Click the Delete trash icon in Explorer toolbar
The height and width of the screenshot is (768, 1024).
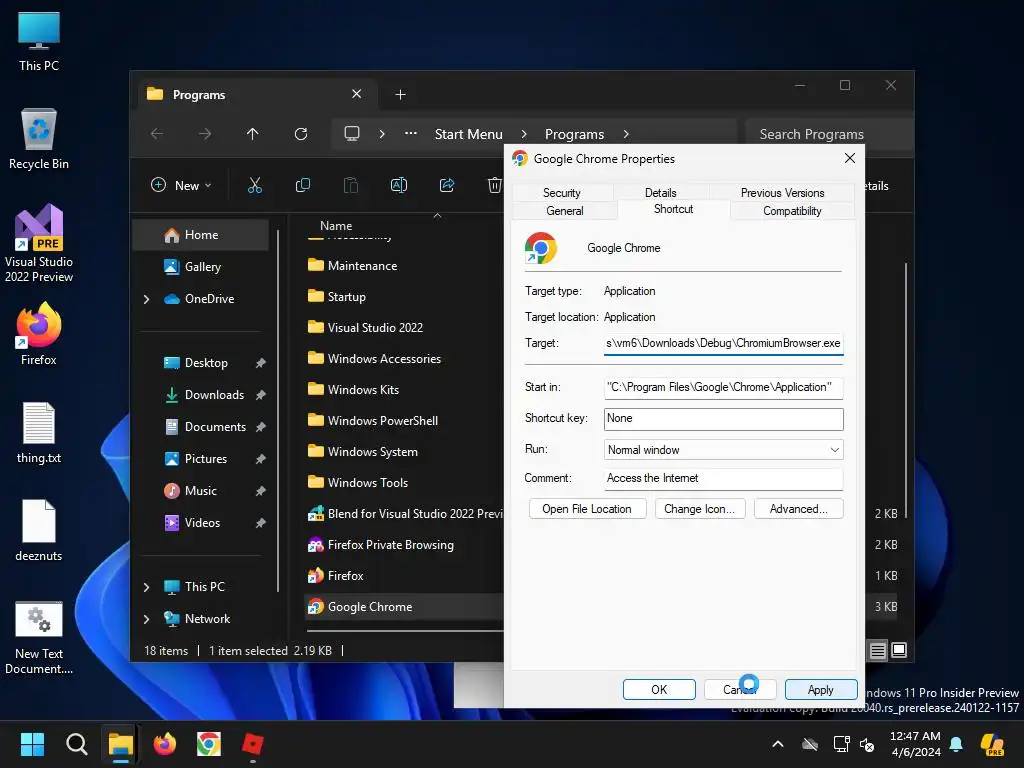point(494,185)
